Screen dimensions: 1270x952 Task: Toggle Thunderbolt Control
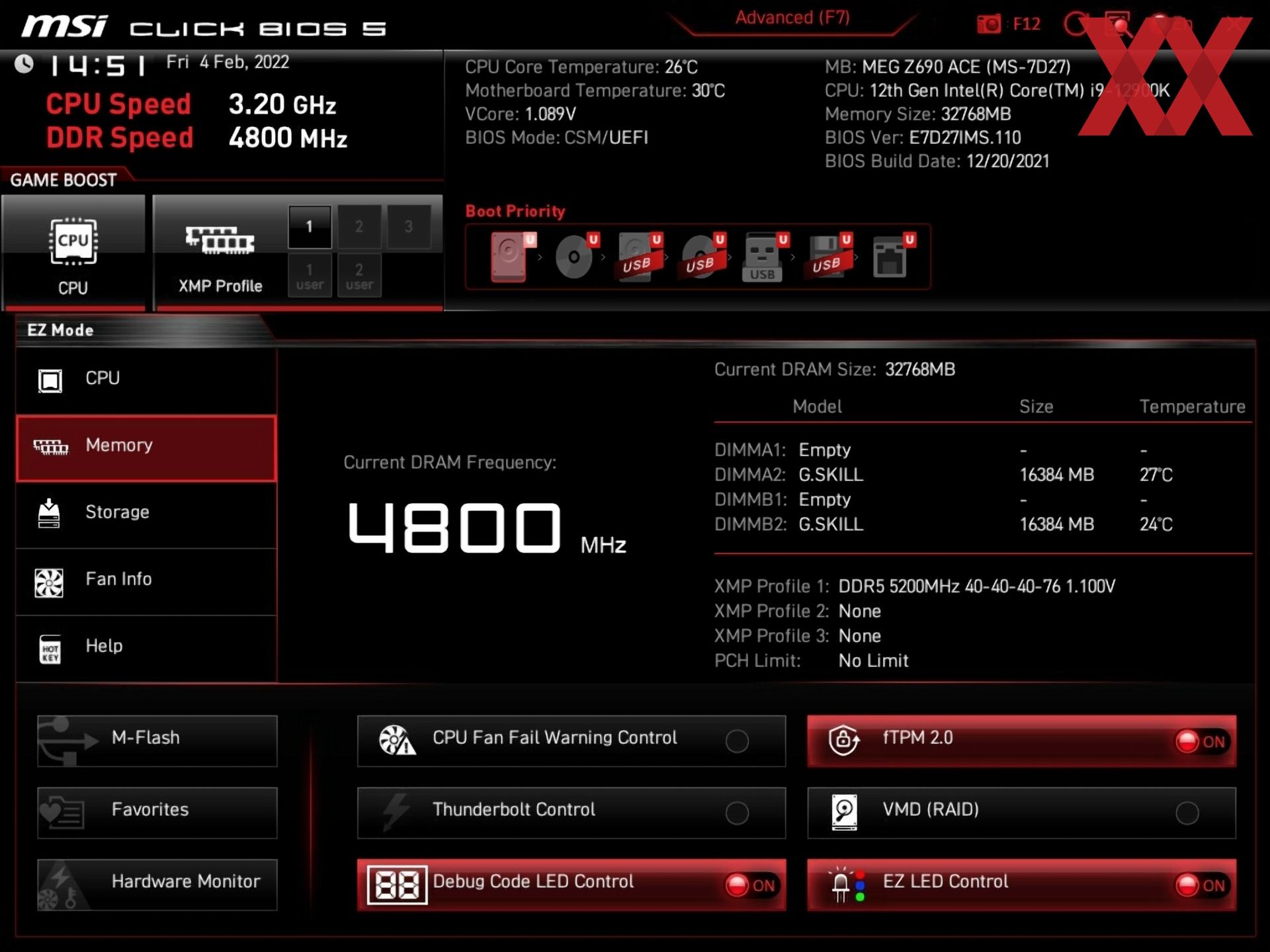pos(571,813)
